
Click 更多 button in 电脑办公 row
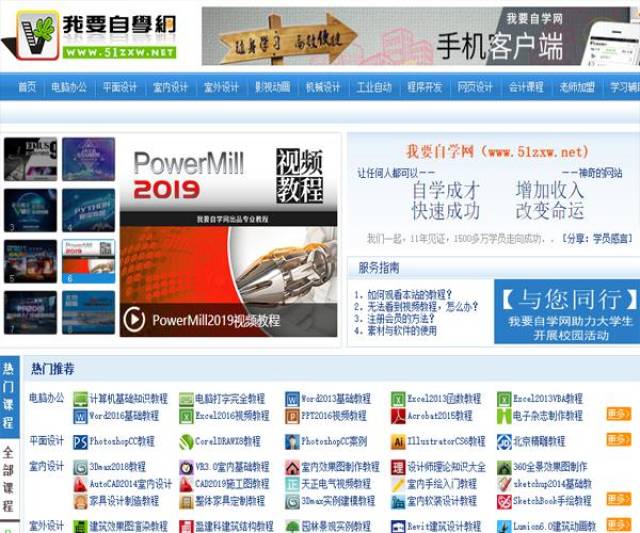(618, 414)
